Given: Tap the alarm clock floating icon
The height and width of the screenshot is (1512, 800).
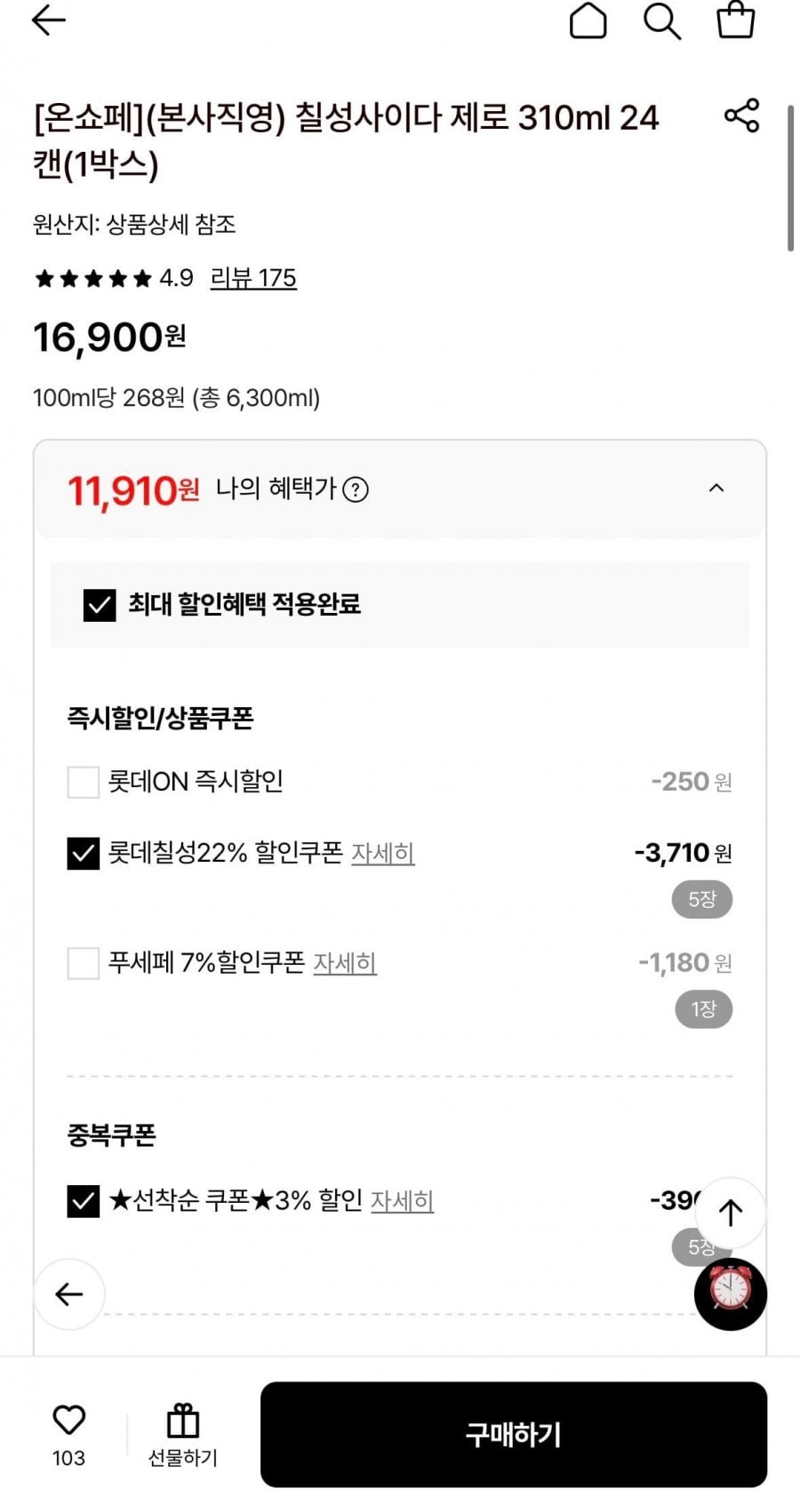Looking at the screenshot, I should click(730, 1293).
